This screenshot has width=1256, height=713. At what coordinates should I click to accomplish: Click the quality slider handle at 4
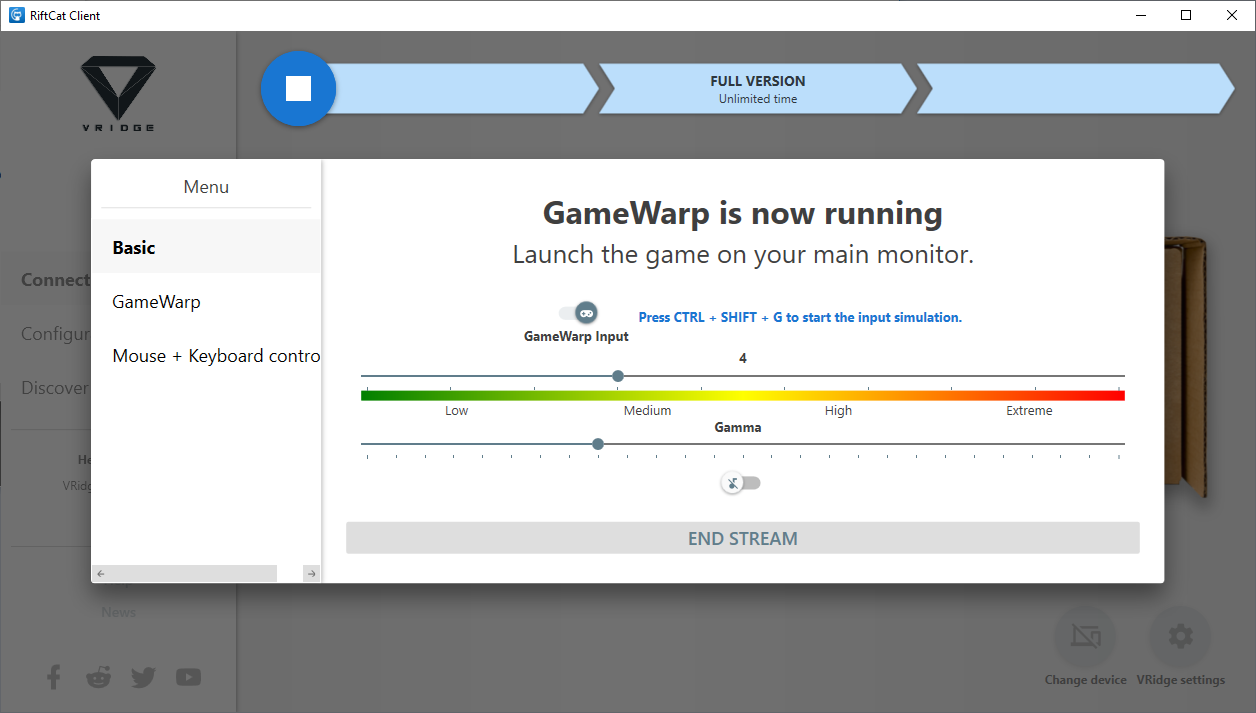coord(618,376)
